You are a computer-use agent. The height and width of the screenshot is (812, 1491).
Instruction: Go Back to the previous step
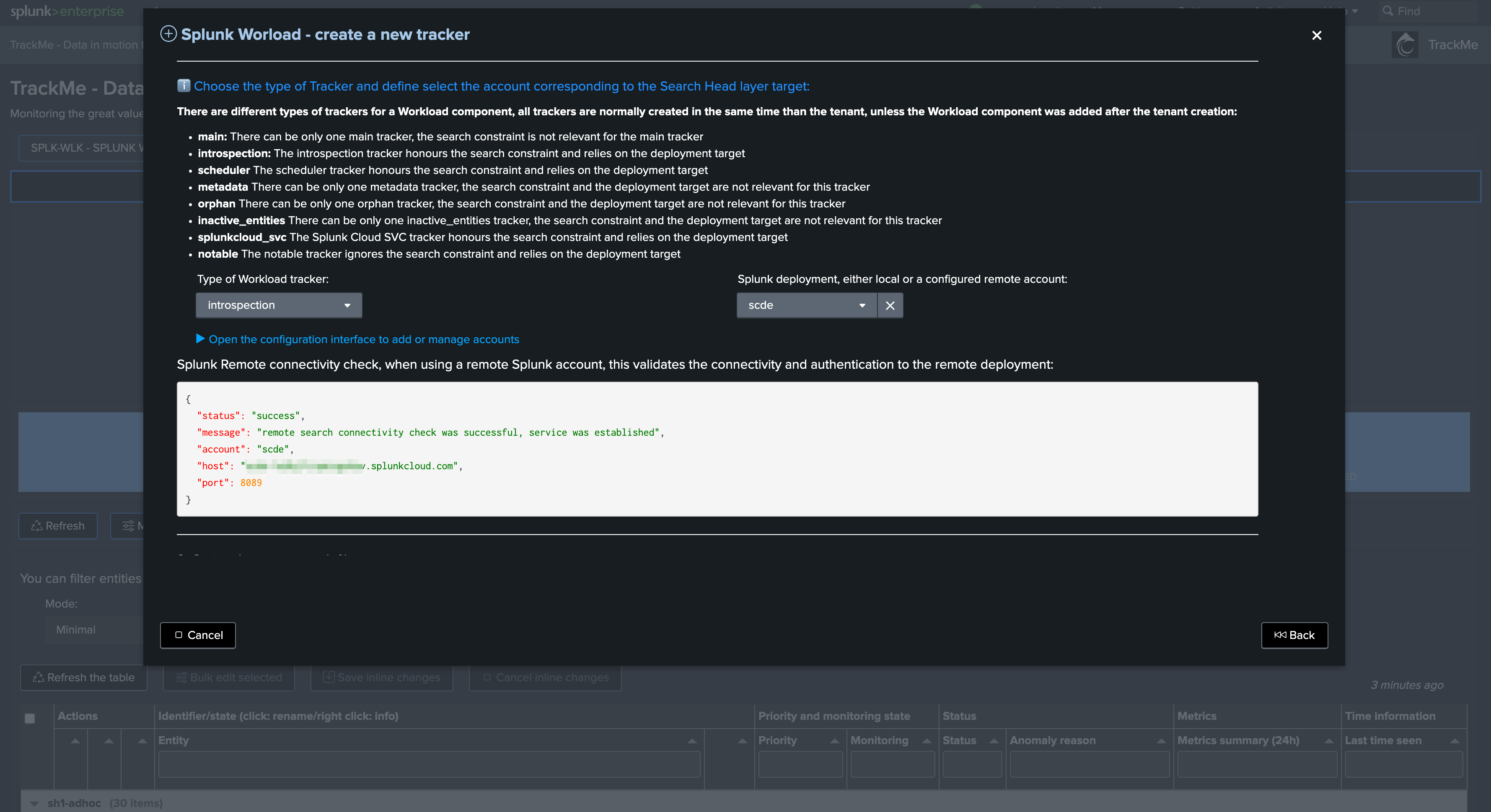(x=1294, y=635)
